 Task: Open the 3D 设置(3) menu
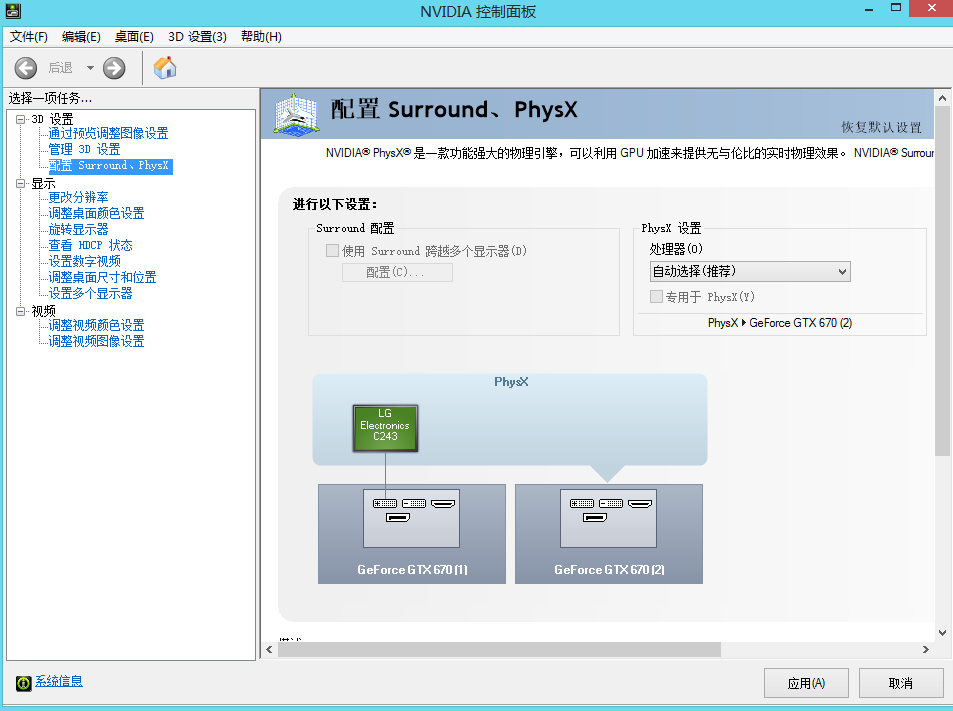[197, 36]
